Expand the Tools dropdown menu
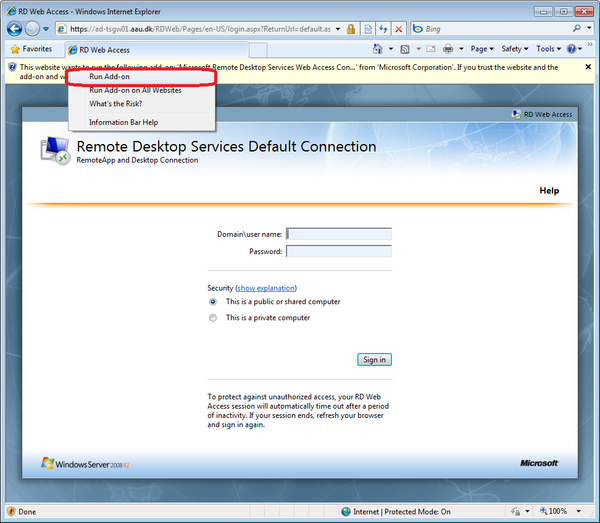 click(x=548, y=49)
